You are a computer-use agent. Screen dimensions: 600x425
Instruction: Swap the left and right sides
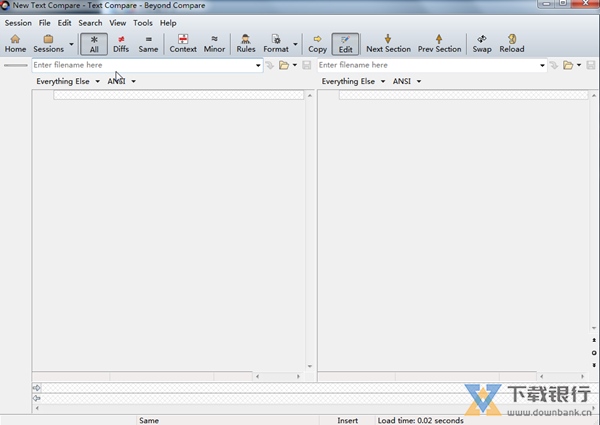pyautogui.click(x=482, y=43)
